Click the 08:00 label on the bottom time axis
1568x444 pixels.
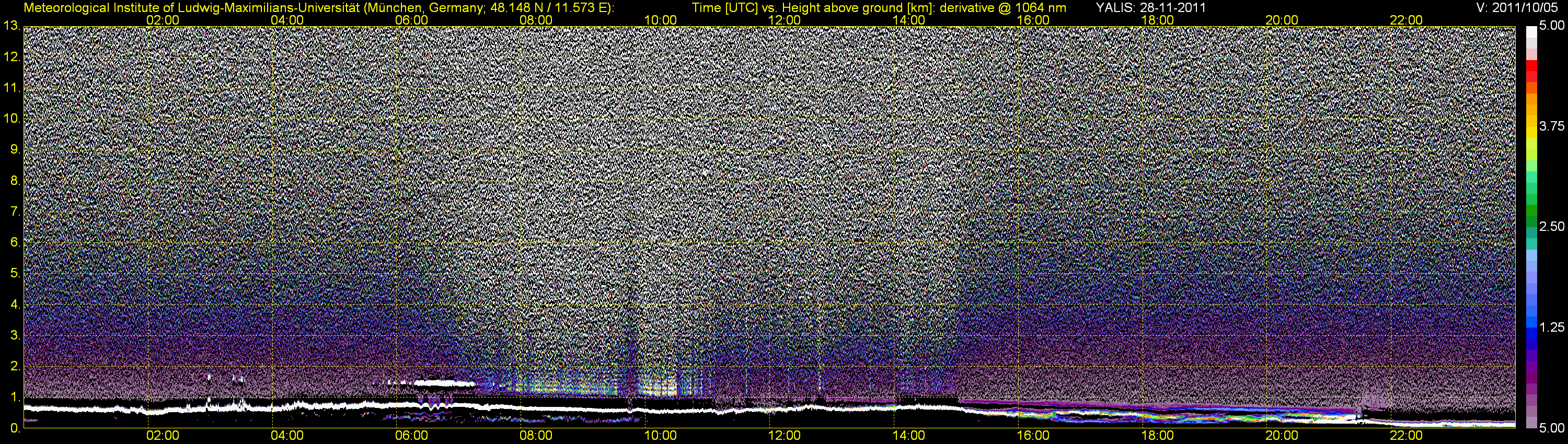click(x=536, y=436)
